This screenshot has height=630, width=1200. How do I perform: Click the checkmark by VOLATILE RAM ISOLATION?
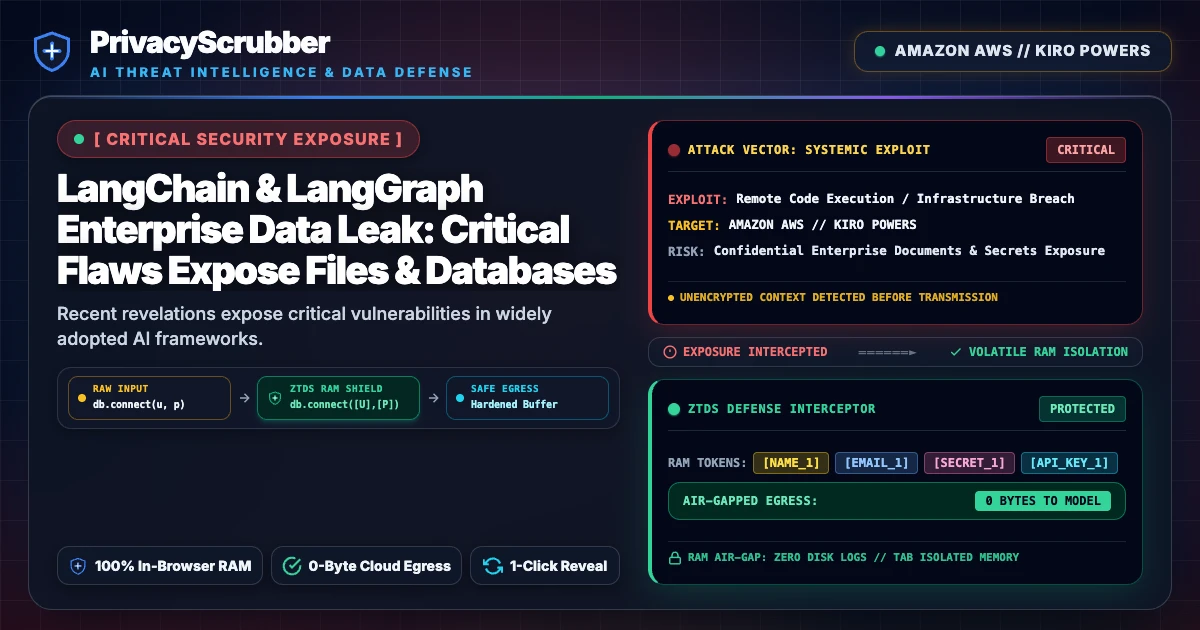click(x=956, y=352)
